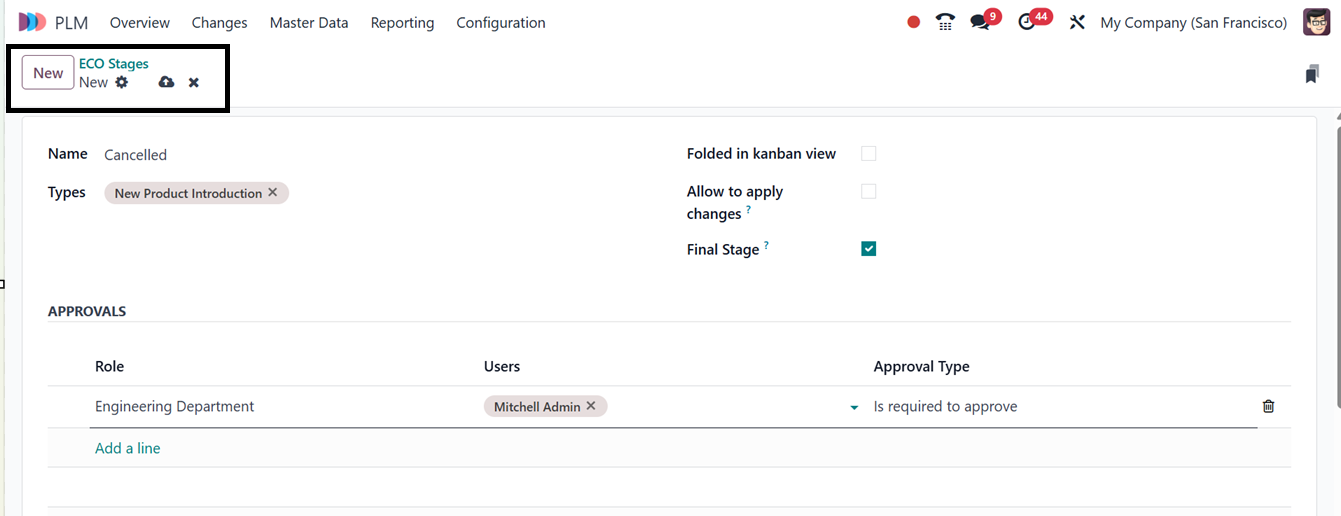Enable Folded in kanban view checkbox
Image resolution: width=1341 pixels, height=516 pixels.
pos(868,153)
